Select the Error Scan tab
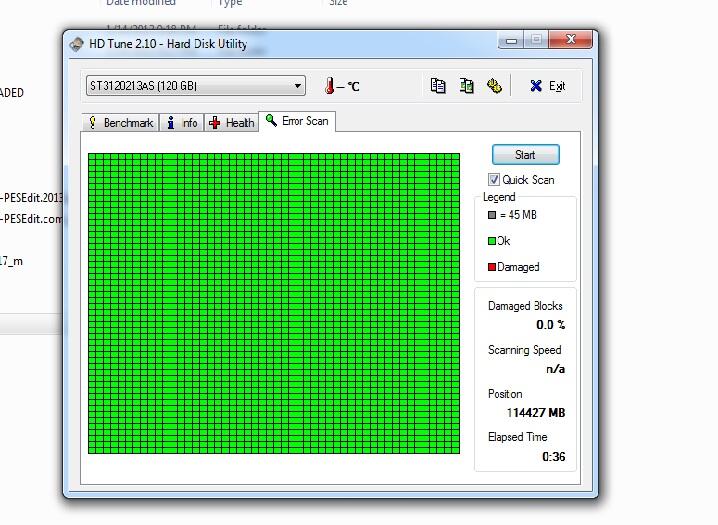This screenshot has height=525, width=718. point(297,121)
